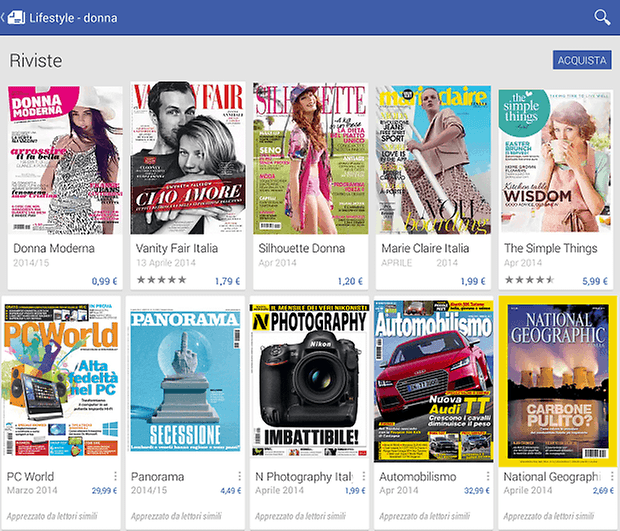The width and height of the screenshot is (620, 531).
Task: Select the Marie Claire Italia title
Action: (425, 248)
